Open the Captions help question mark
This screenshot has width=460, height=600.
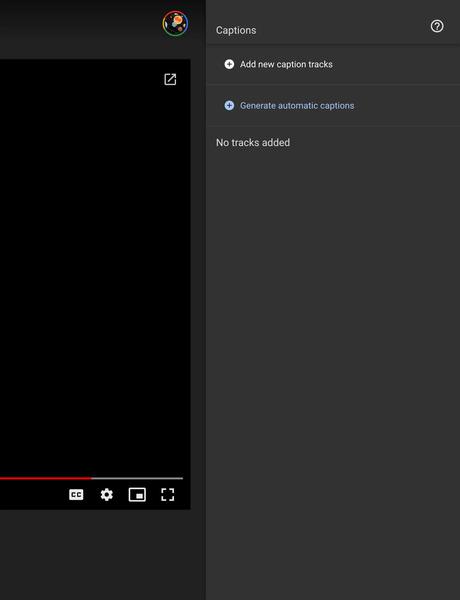click(x=437, y=26)
